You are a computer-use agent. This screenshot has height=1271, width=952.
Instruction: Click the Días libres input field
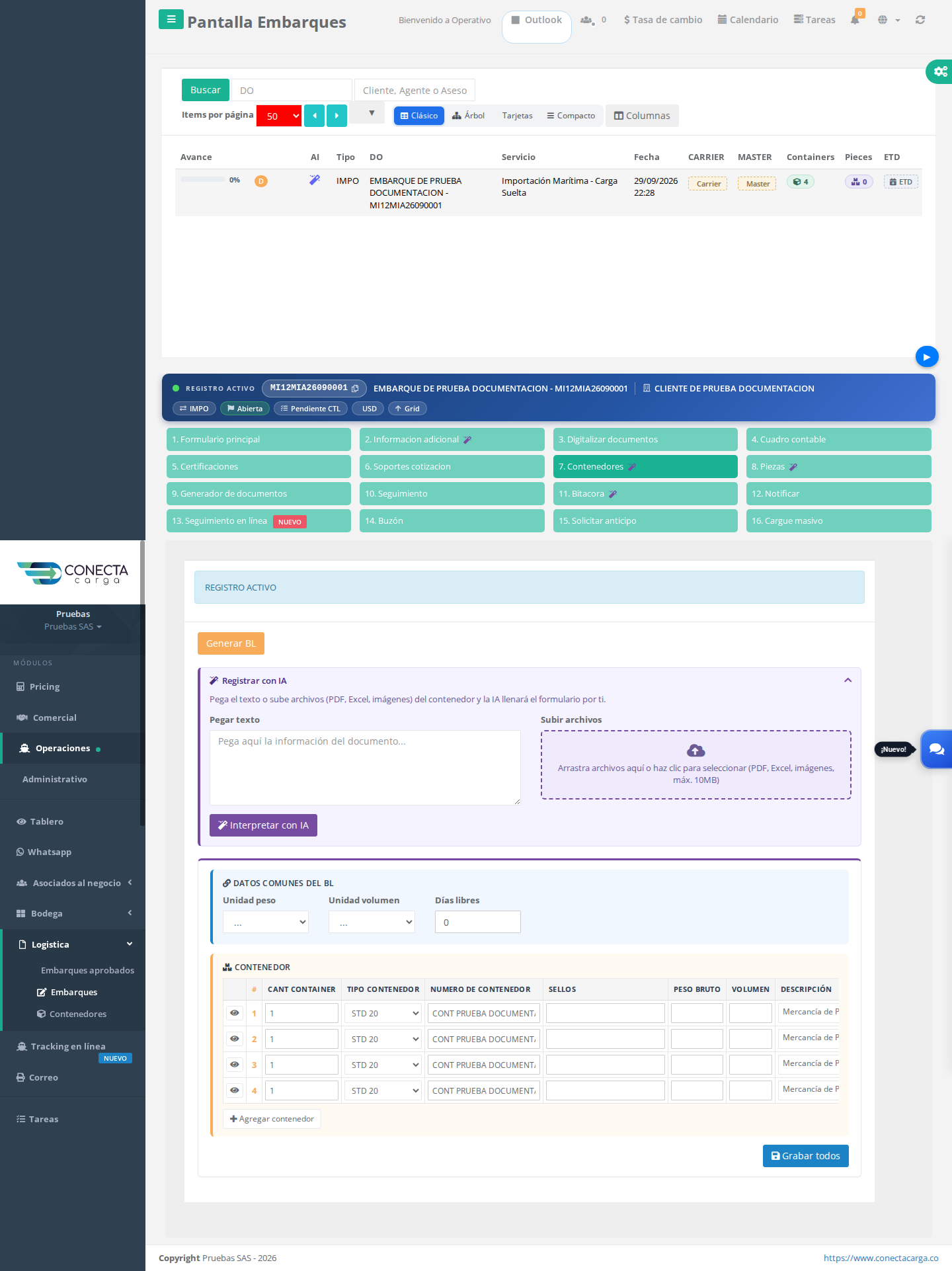click(x=477, y=922)
